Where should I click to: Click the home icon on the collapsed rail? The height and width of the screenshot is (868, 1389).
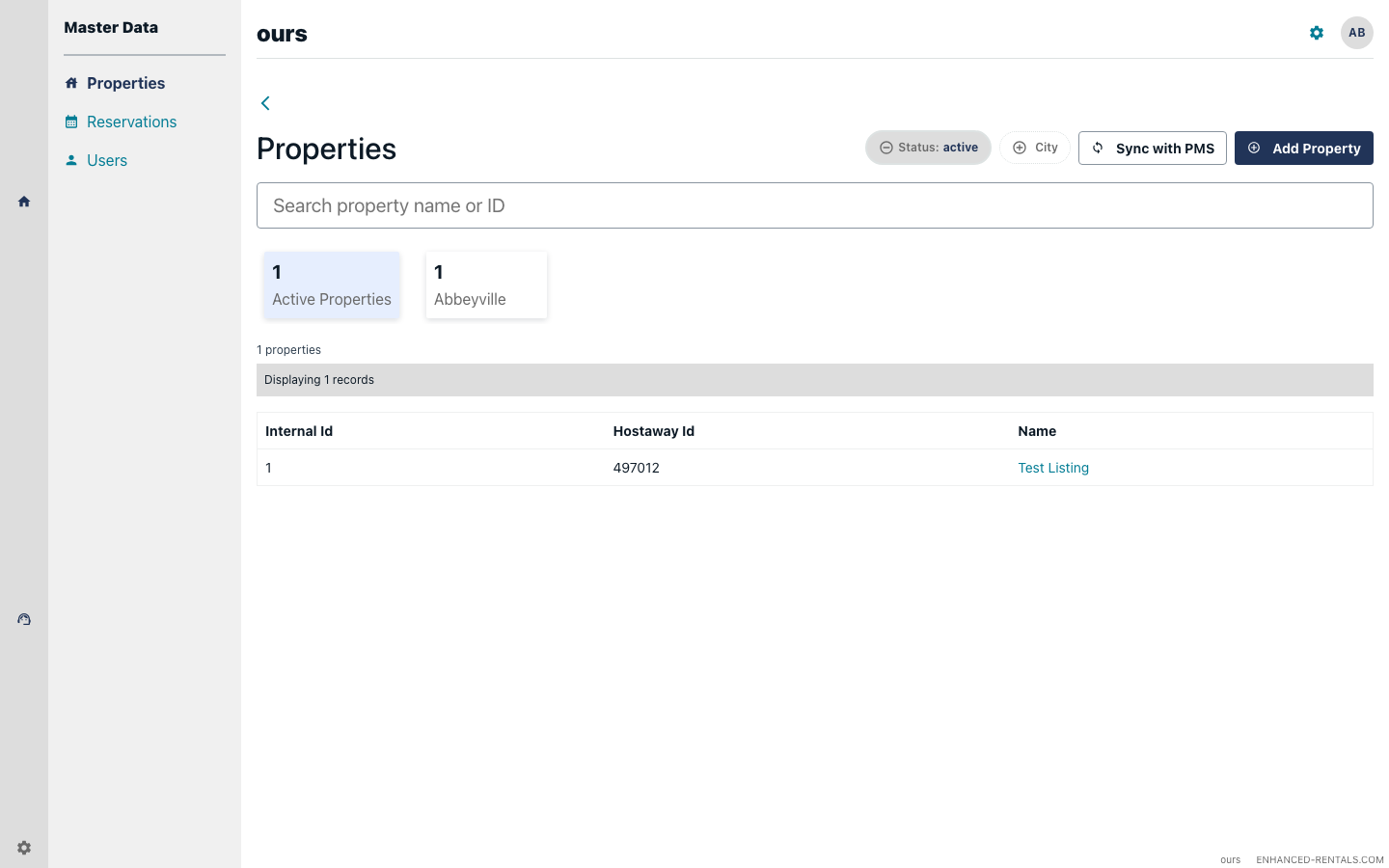[x=23, y=201]
